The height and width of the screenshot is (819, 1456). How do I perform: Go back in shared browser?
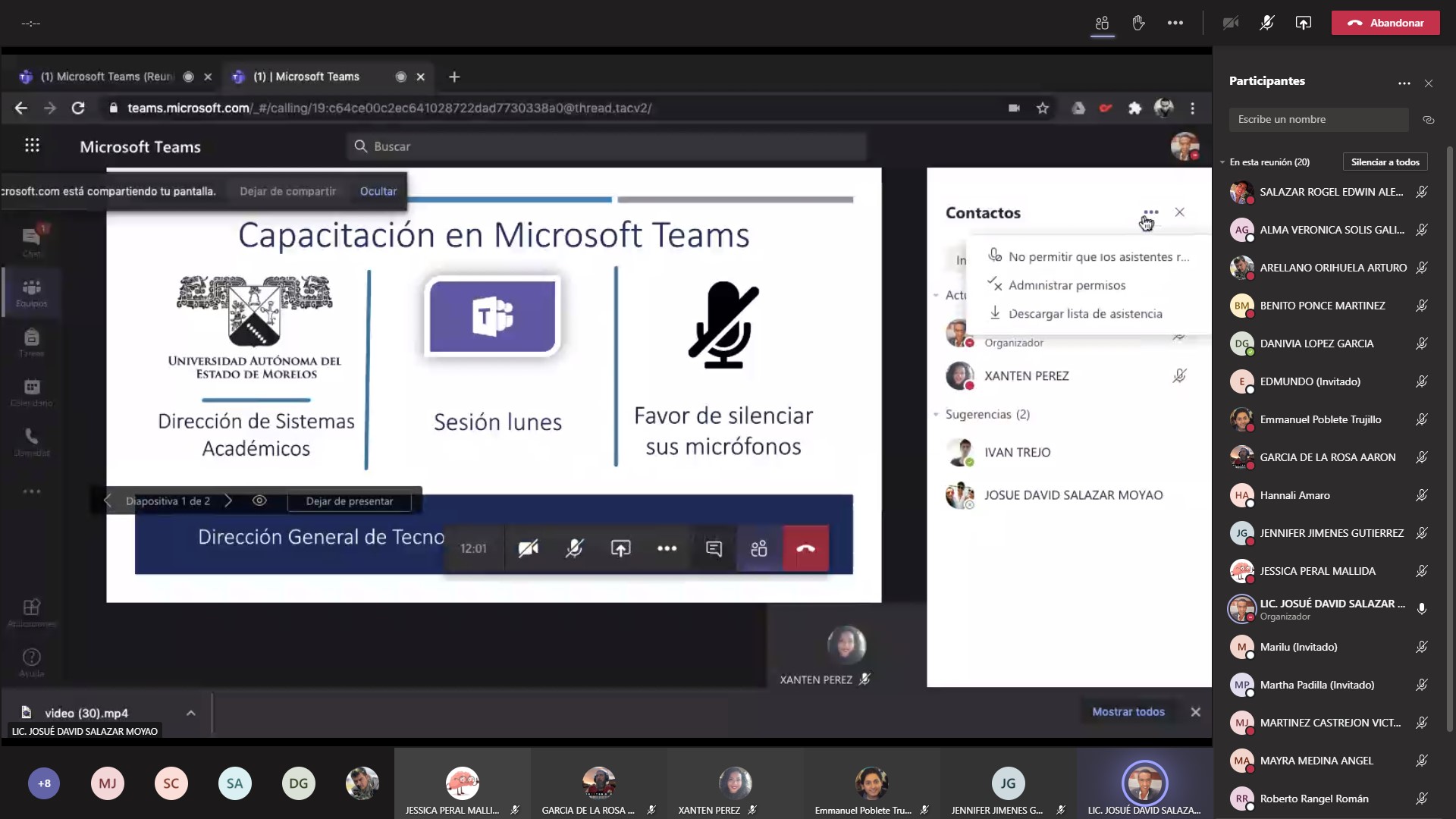(x=20, y=108)
